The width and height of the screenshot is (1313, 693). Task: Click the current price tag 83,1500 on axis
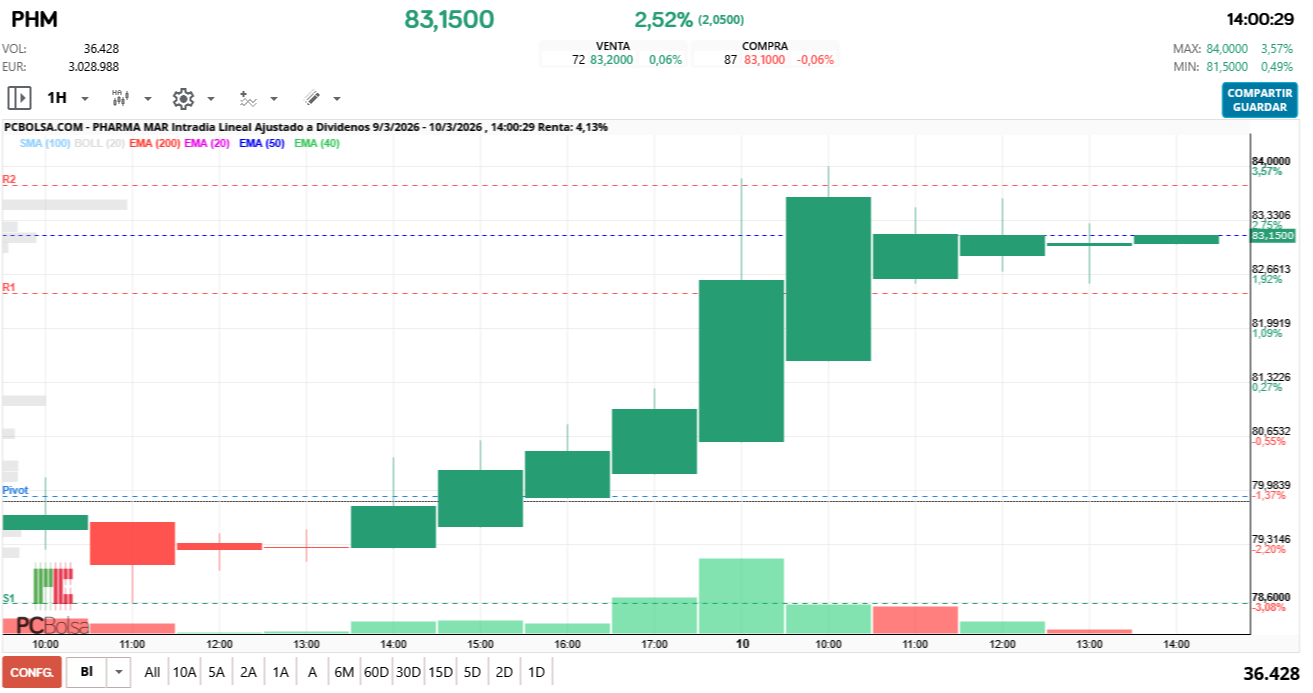coord(1273,236)
